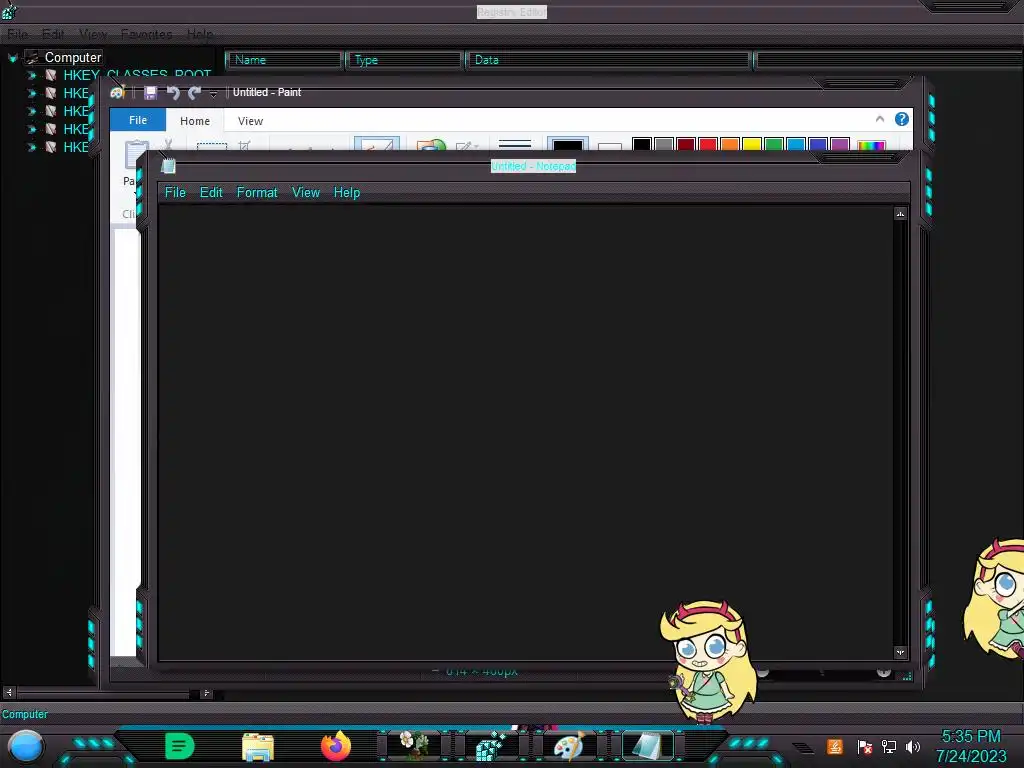Click Notepad's scroll down arrow
1024x768 pixels.
click(901, 652)
